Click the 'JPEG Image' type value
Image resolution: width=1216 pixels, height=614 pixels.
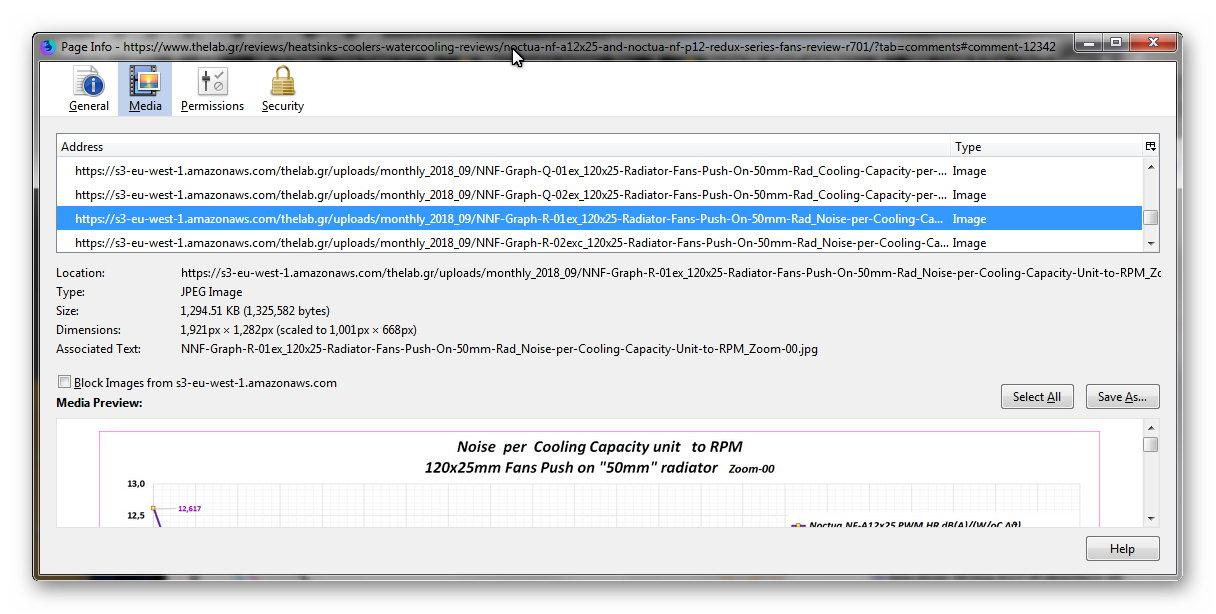(211, 292)
